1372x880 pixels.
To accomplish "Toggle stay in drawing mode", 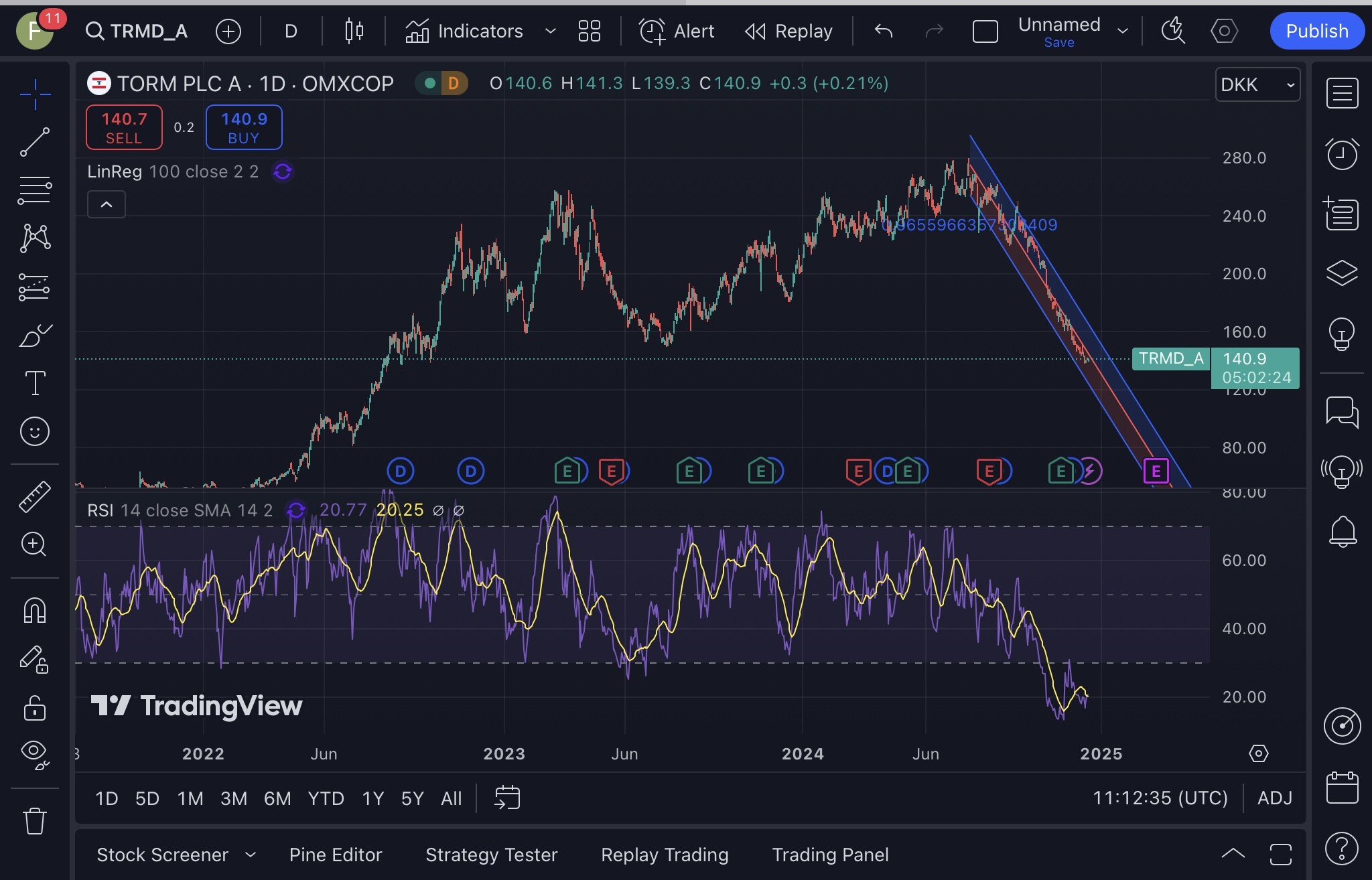I will click(x=35, y=659).
